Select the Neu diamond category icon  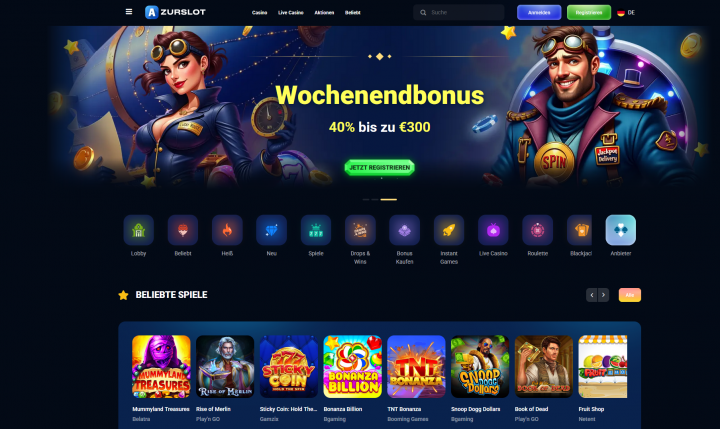click(271, 230)
